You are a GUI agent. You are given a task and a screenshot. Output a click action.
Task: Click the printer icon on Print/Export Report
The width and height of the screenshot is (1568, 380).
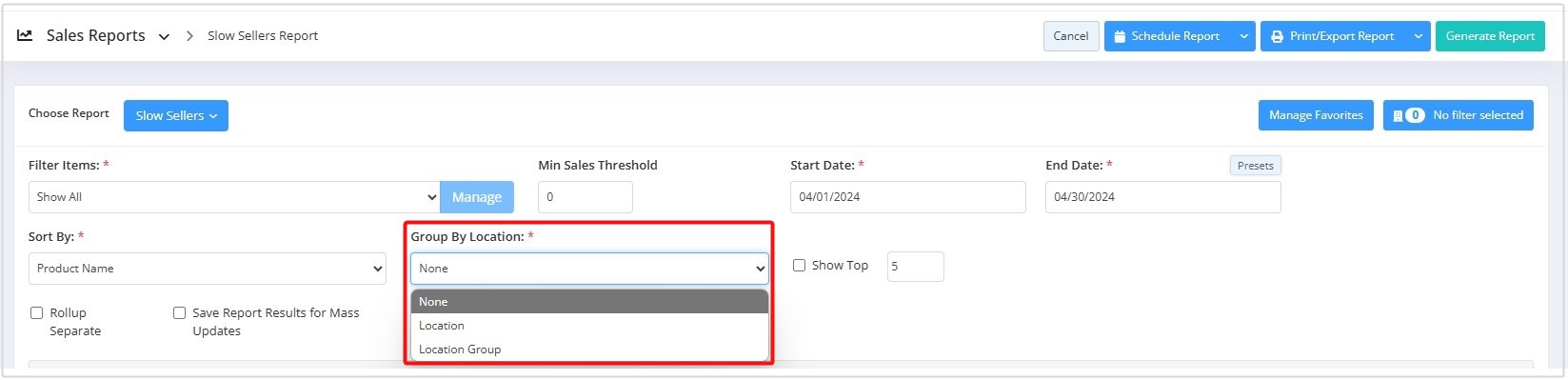1277,36
